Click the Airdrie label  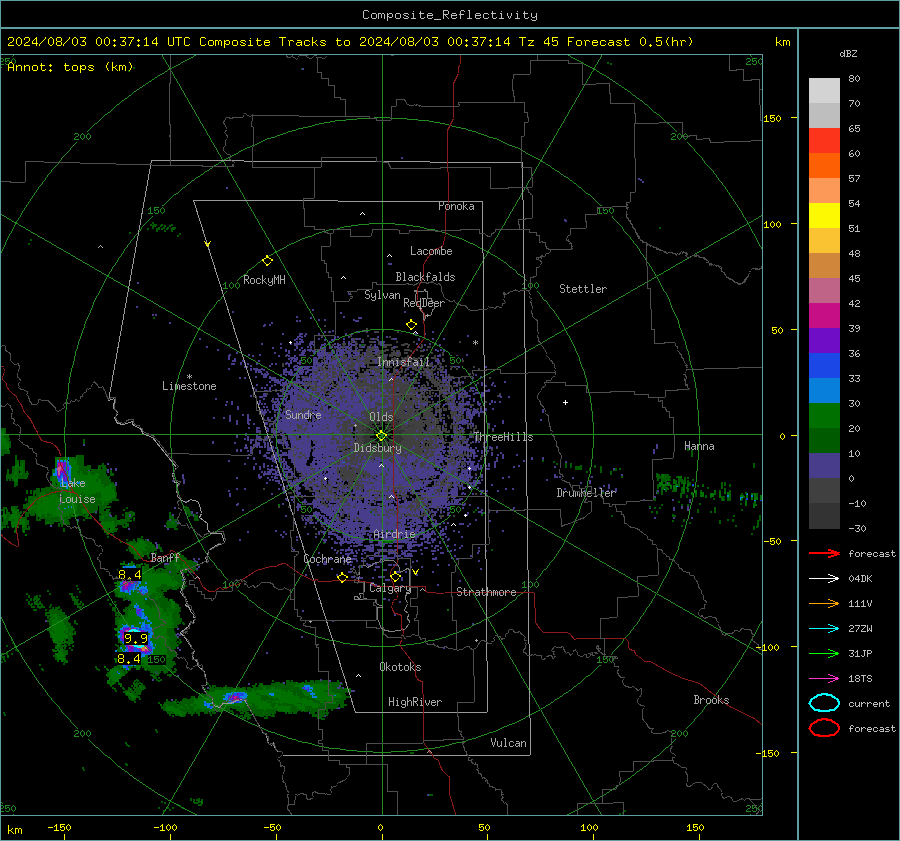point(394,534)
